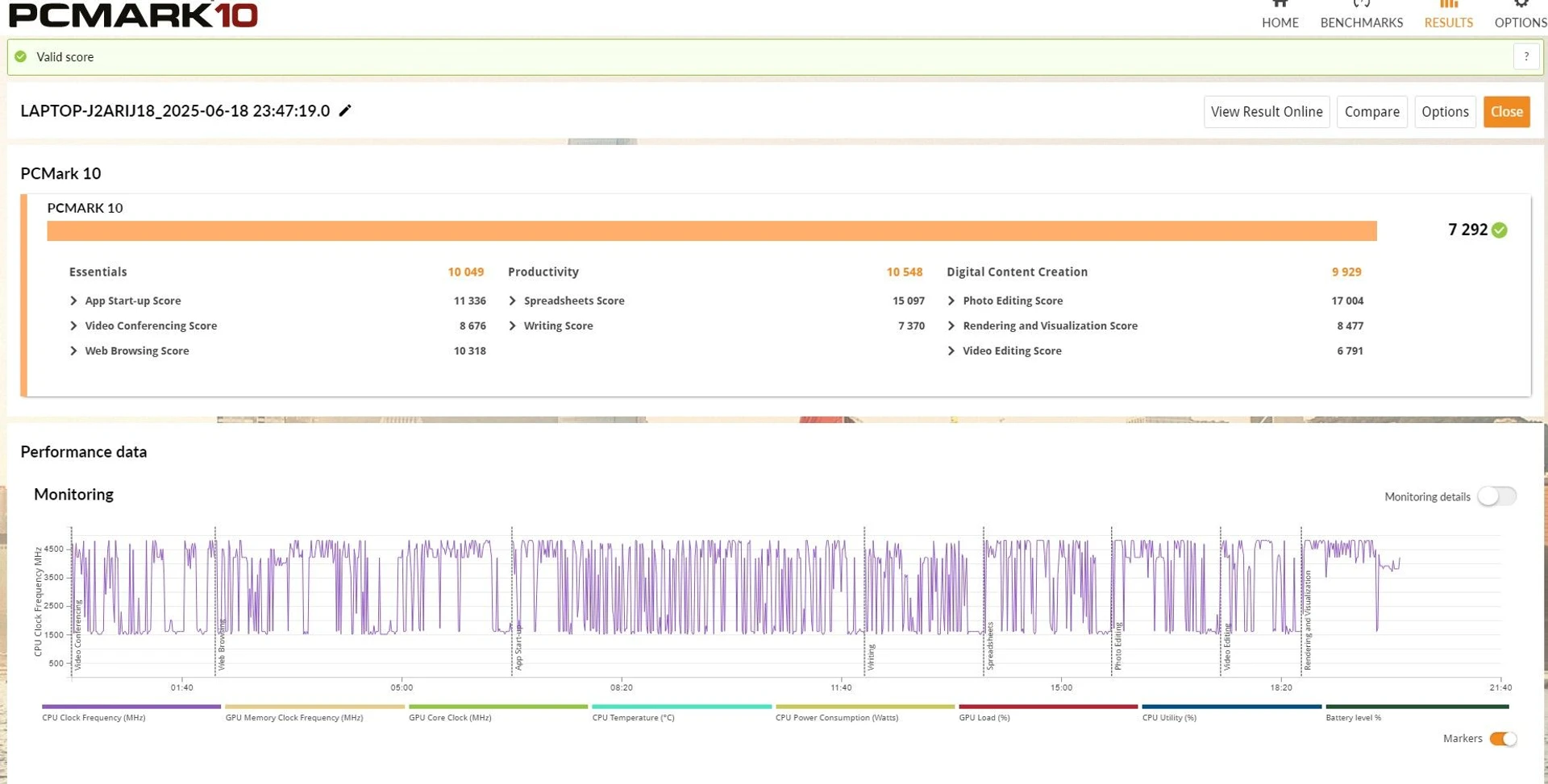Expand Photo Editing Score details
This screenshot has width=1548, height=784.
coord(951,301)
